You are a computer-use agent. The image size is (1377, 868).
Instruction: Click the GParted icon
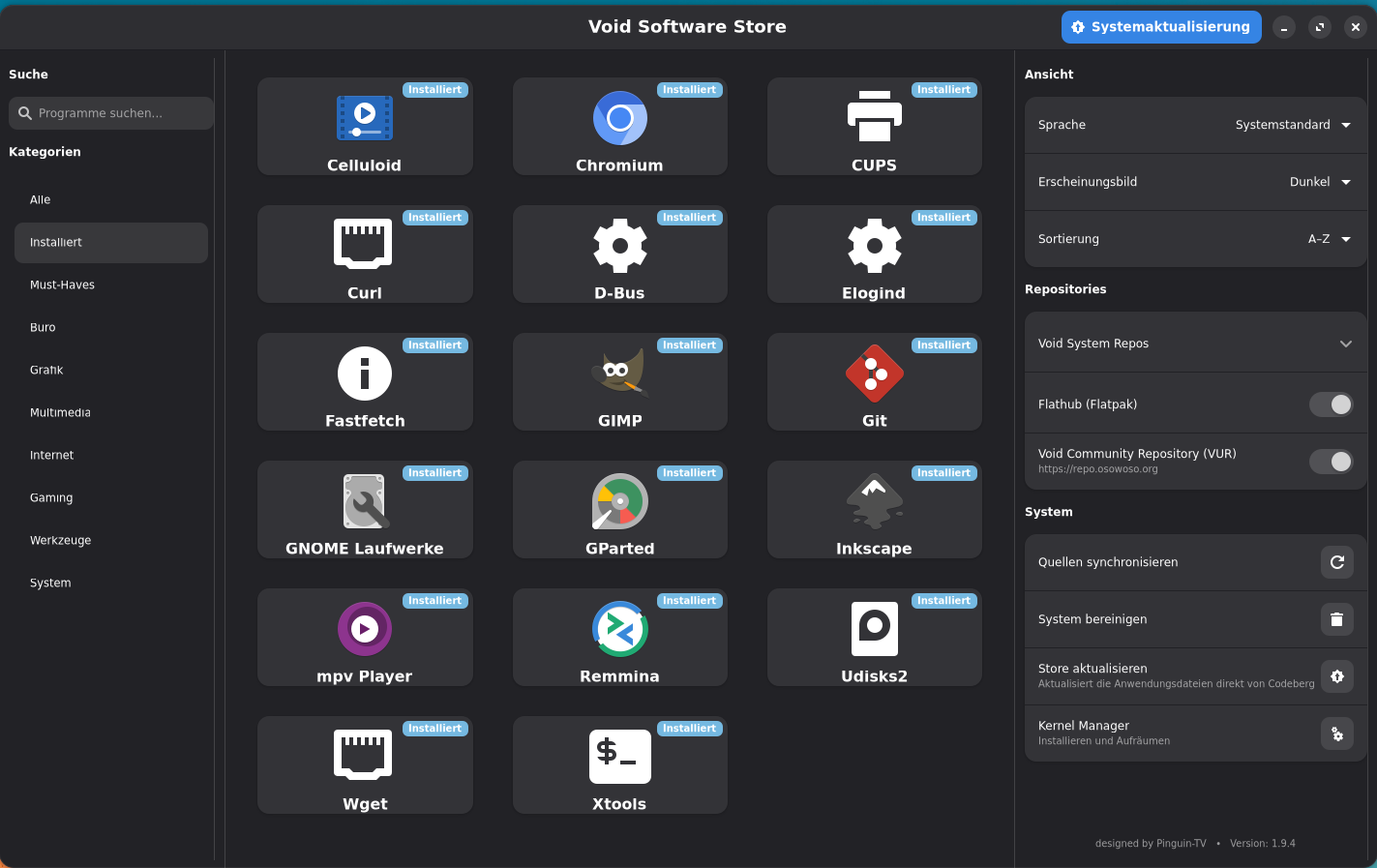tap(619, 501)
